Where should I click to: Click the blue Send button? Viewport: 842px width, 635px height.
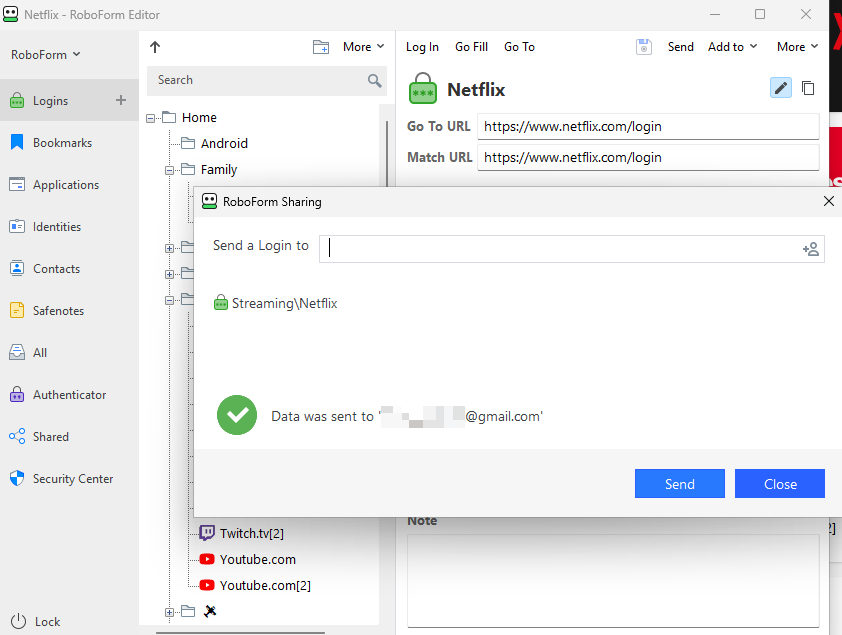click(x=680, y=483)
